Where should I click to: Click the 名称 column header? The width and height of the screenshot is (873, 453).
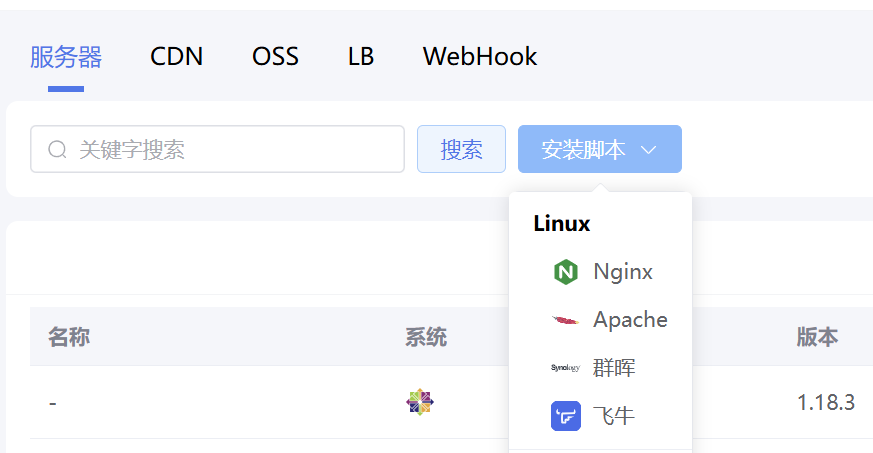69,337
